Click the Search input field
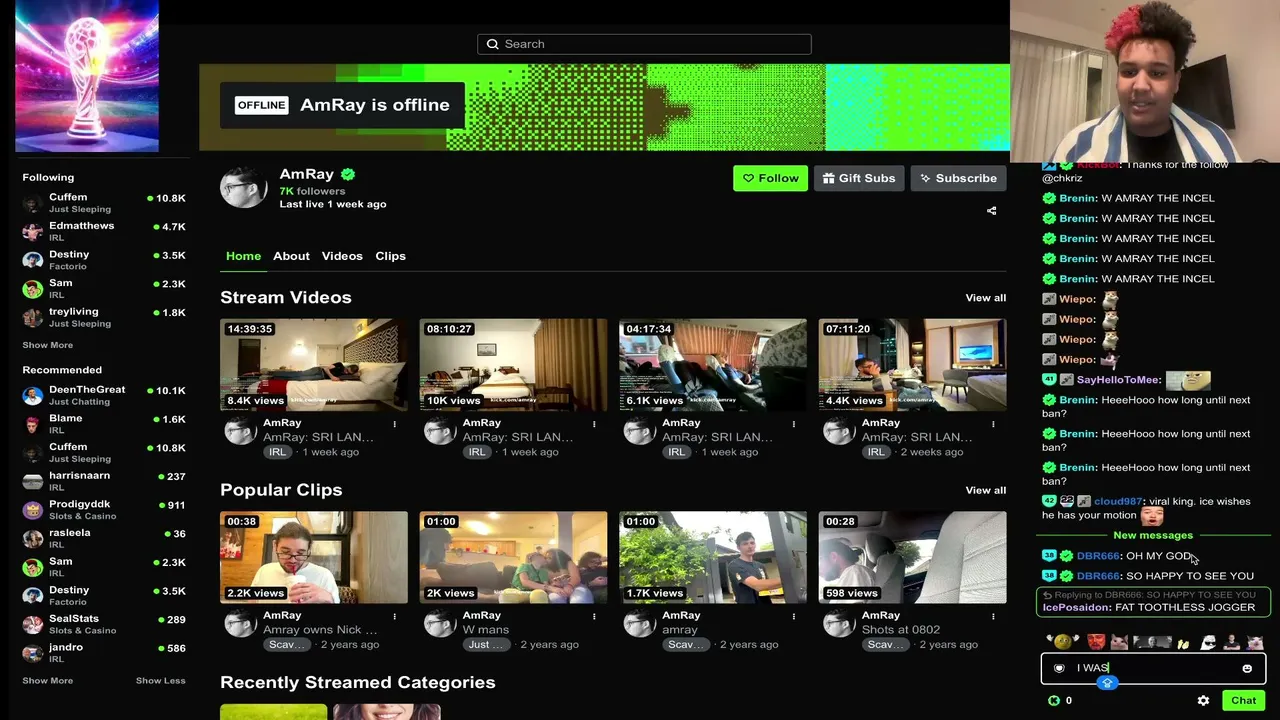This screenshot has height=720, width=1280. 644,44
